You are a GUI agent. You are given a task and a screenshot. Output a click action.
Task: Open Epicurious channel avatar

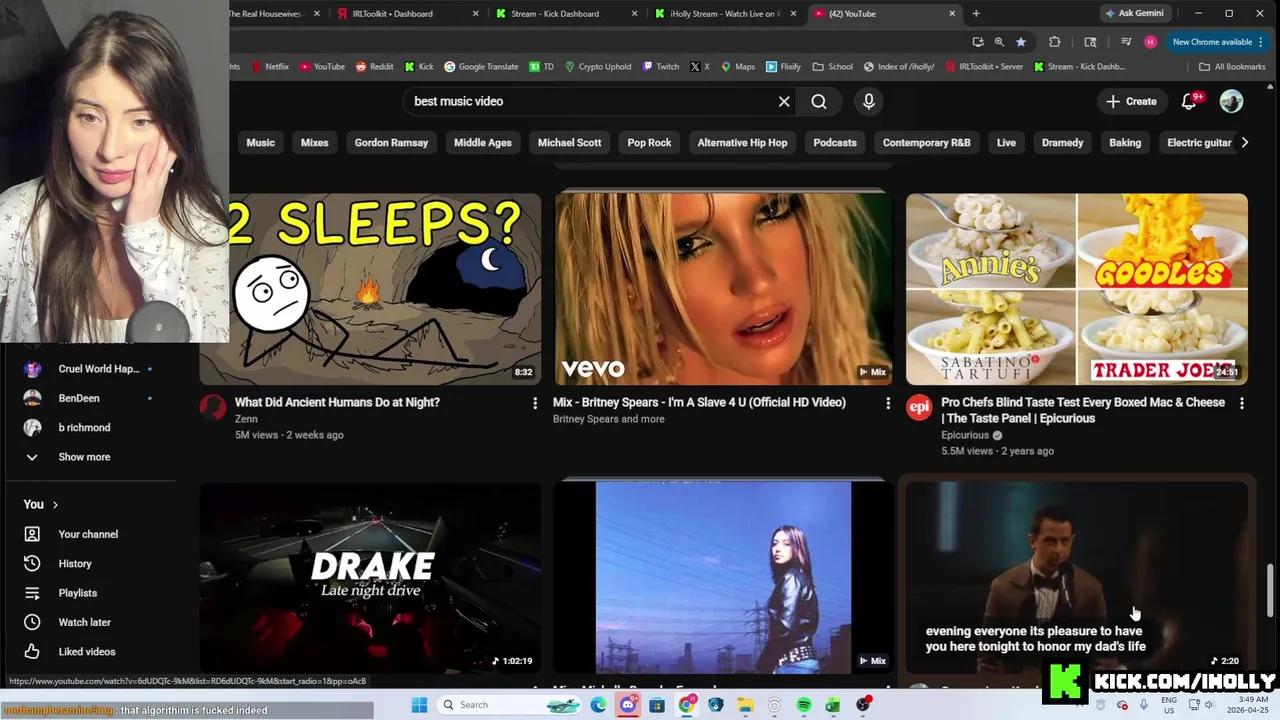919,406
